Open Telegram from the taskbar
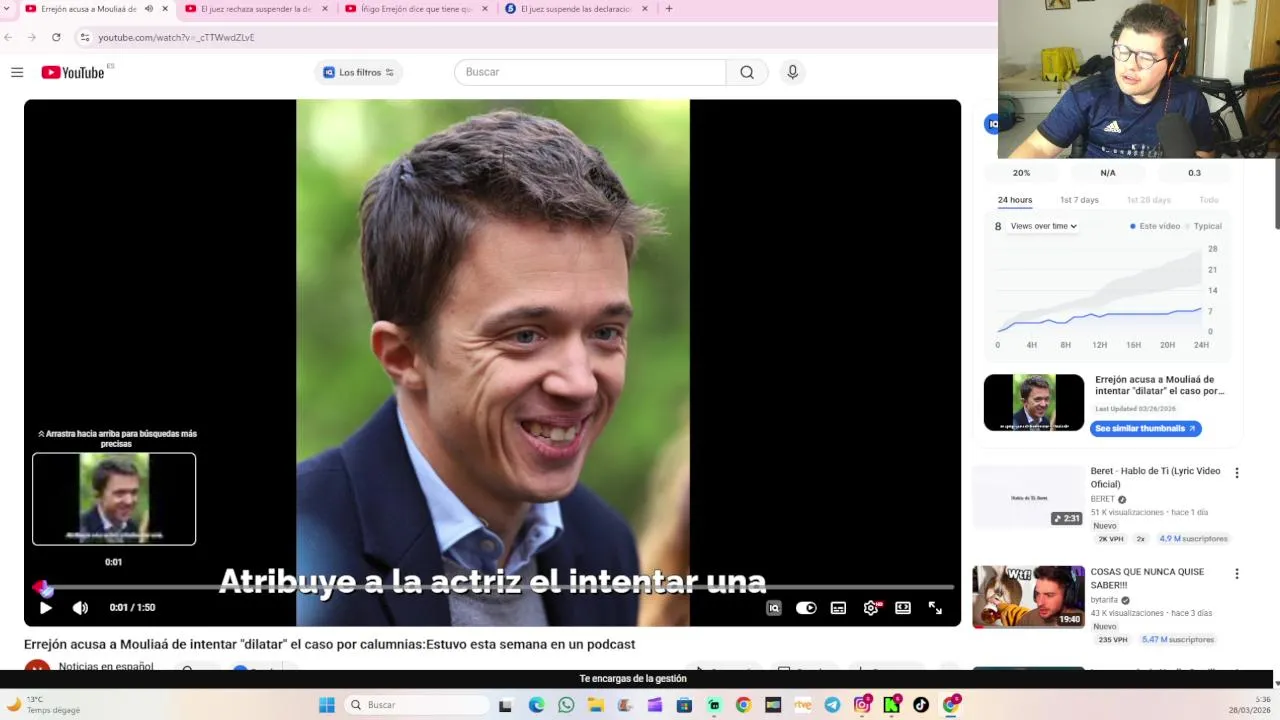Image resolution: width=1280 pixels, height=720 pixels. point(832,705)
